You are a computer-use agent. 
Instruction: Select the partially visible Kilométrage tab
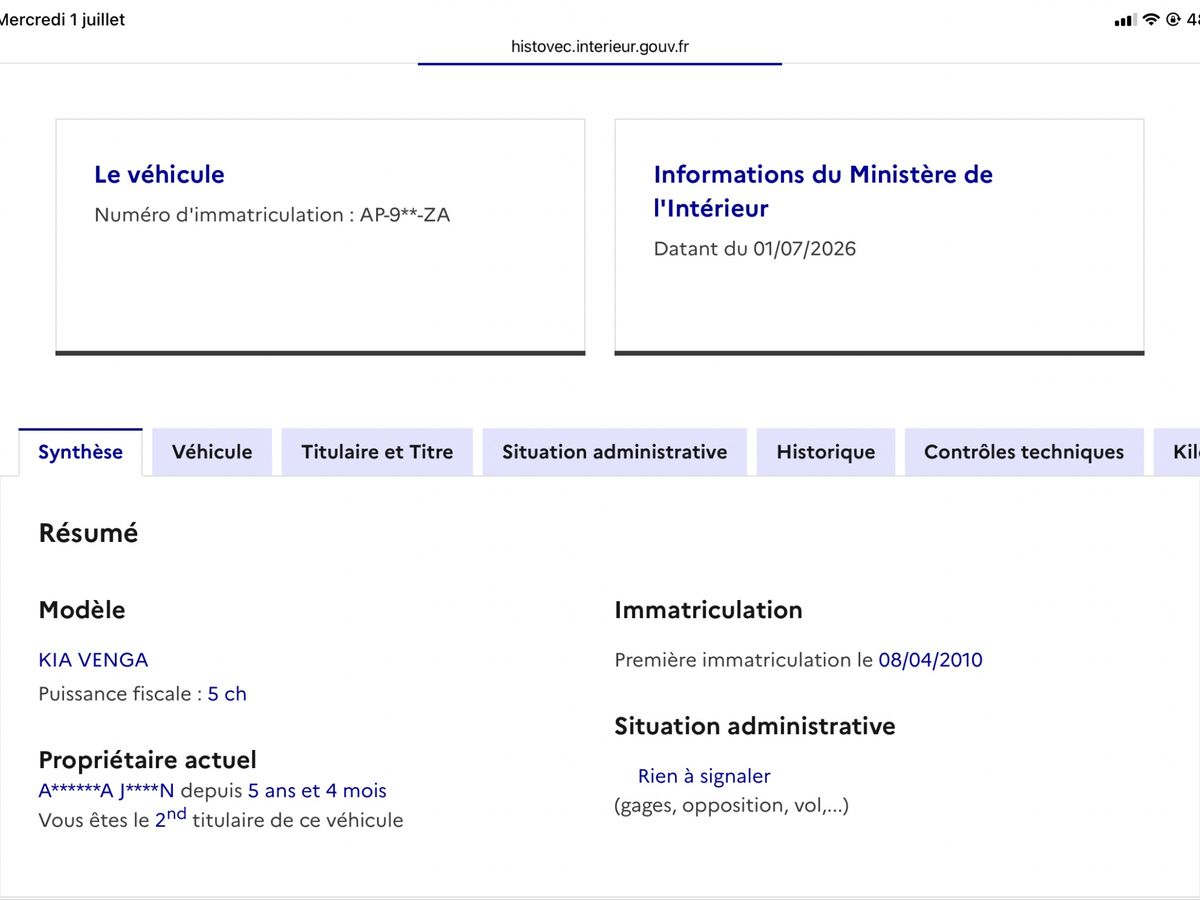point(1177,452)
